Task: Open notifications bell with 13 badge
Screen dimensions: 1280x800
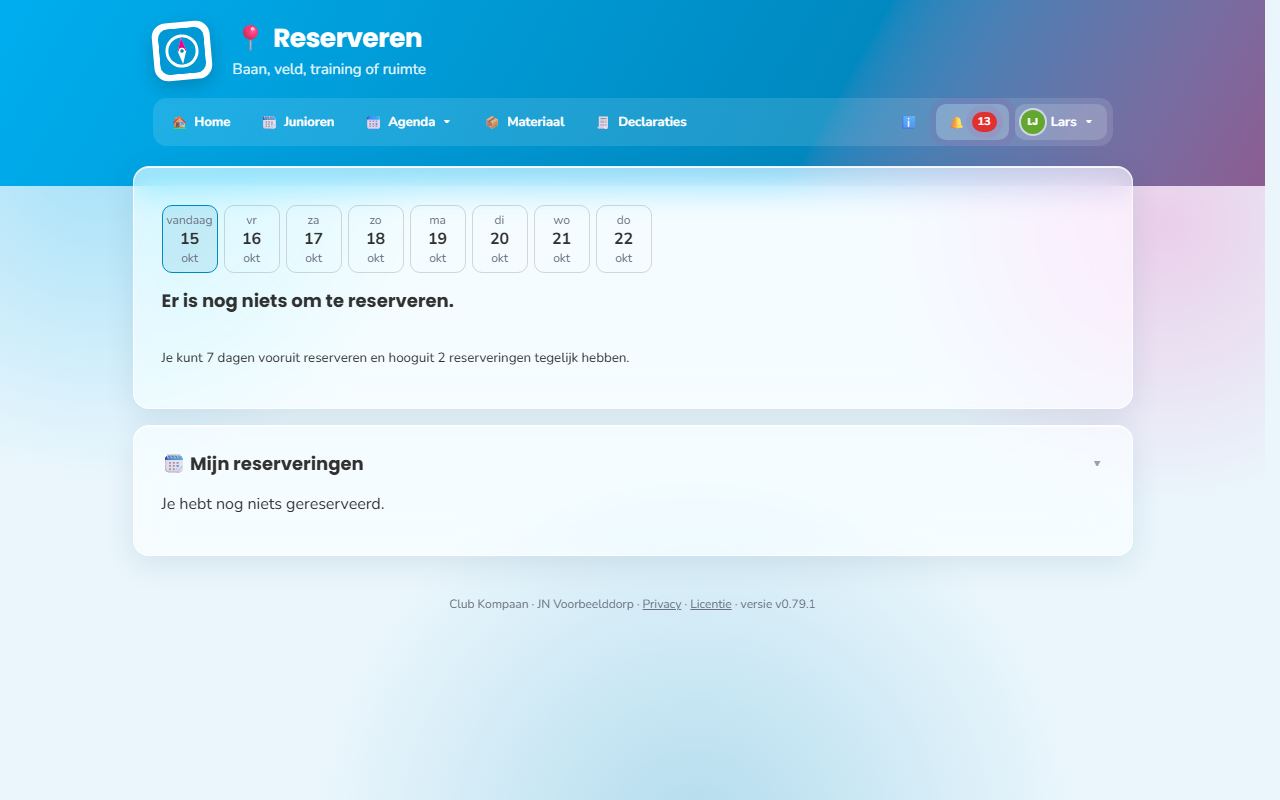Action: [972, 122]
